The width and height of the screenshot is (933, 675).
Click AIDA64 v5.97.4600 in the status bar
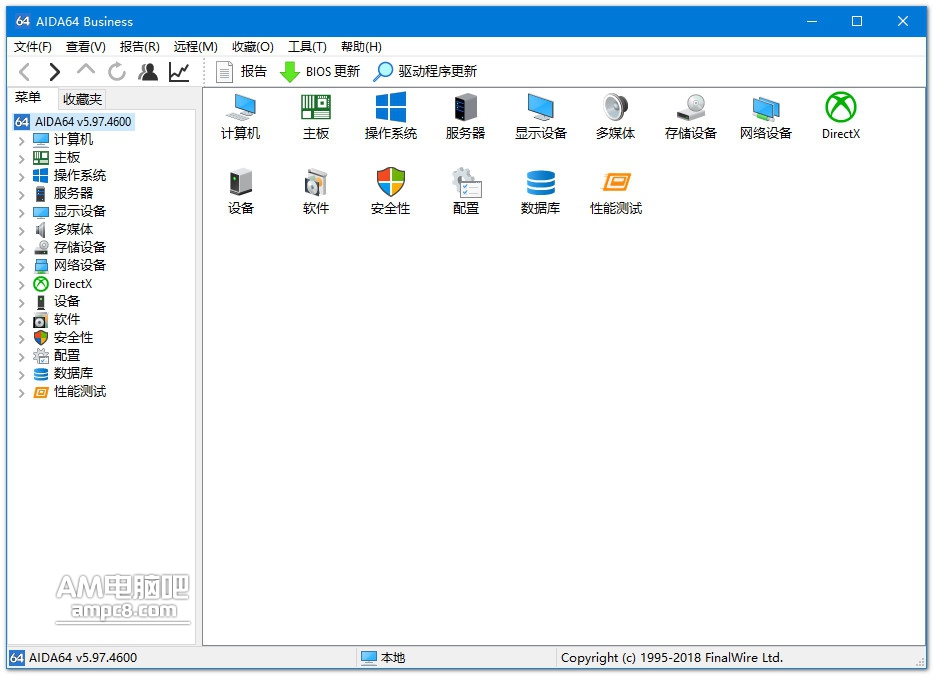click(x=74, y=657)
